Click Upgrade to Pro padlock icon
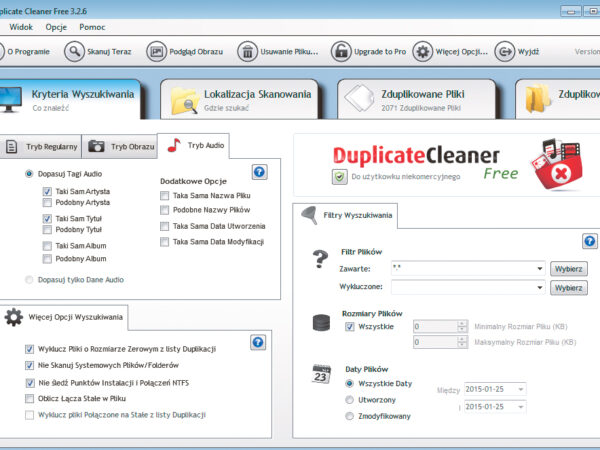The image size is (600, 450). click(x=341, y=52)
